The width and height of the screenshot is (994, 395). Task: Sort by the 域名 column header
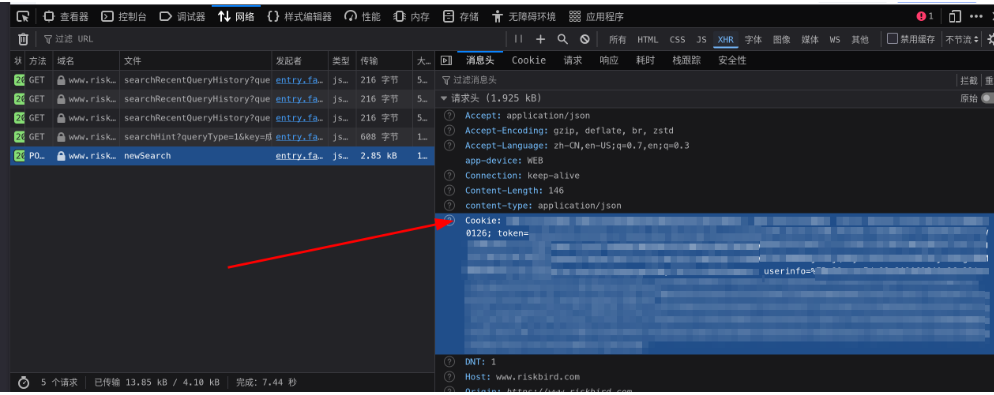click(x=86, y=61)
